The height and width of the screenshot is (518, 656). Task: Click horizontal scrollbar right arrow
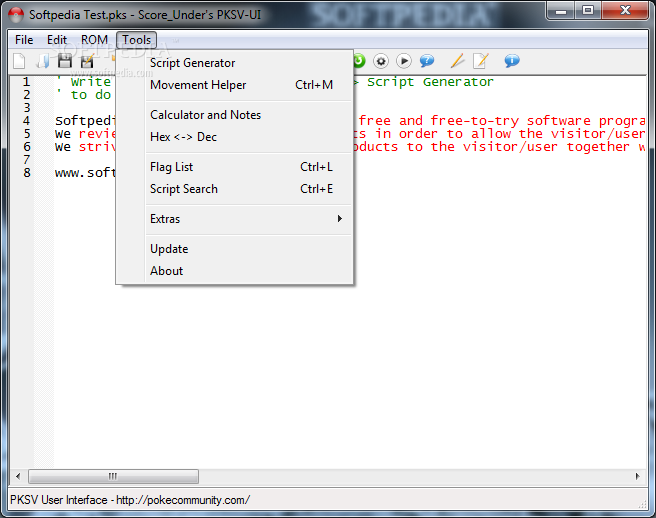pyautogui.click(x=638, y=476)
